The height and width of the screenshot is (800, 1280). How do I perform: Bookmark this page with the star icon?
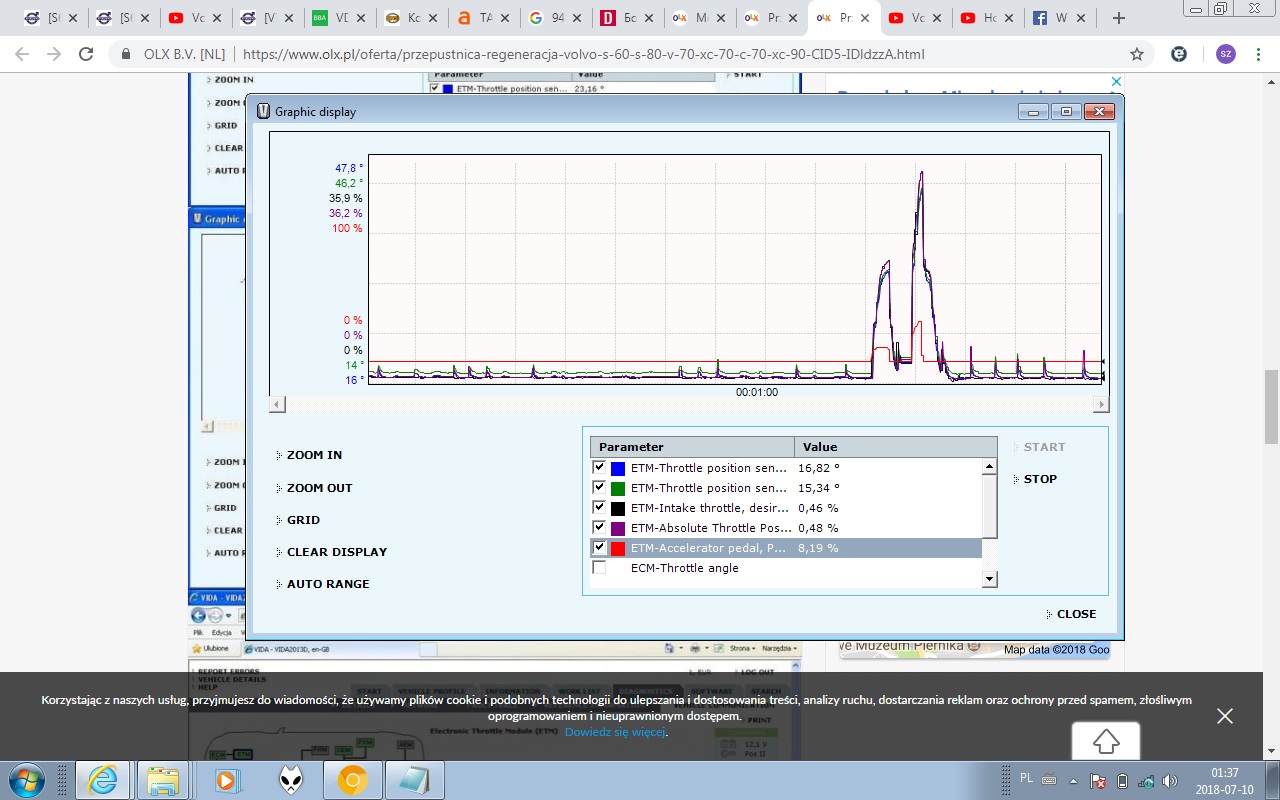pos(1136,55)
